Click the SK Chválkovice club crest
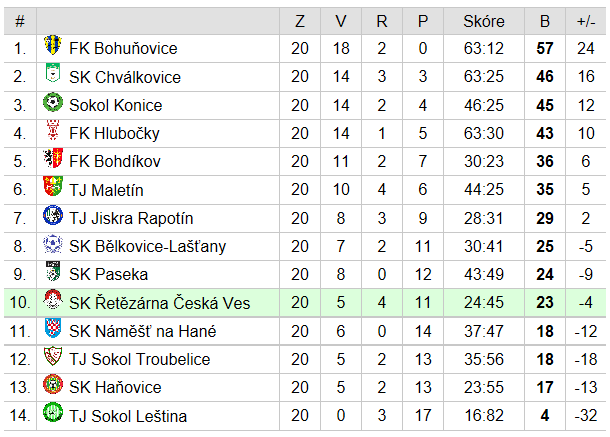This screenshot has height=437, width=610. [x=53, y=73]
